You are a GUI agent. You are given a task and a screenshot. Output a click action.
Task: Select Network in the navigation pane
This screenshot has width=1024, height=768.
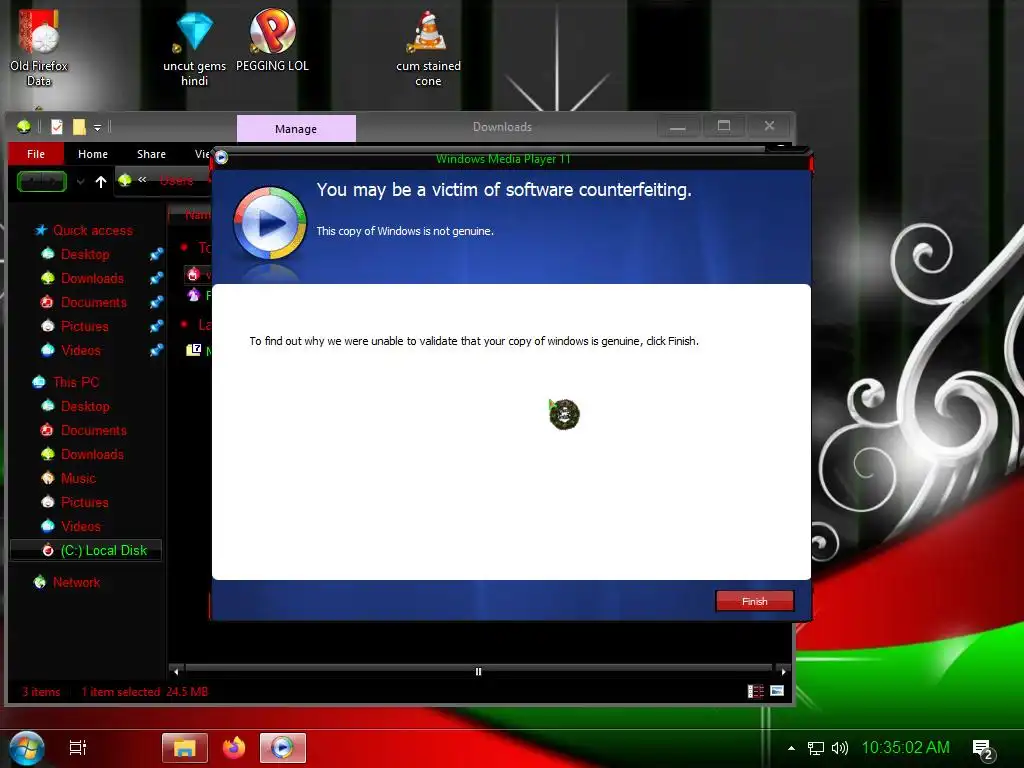pos(76,582)
